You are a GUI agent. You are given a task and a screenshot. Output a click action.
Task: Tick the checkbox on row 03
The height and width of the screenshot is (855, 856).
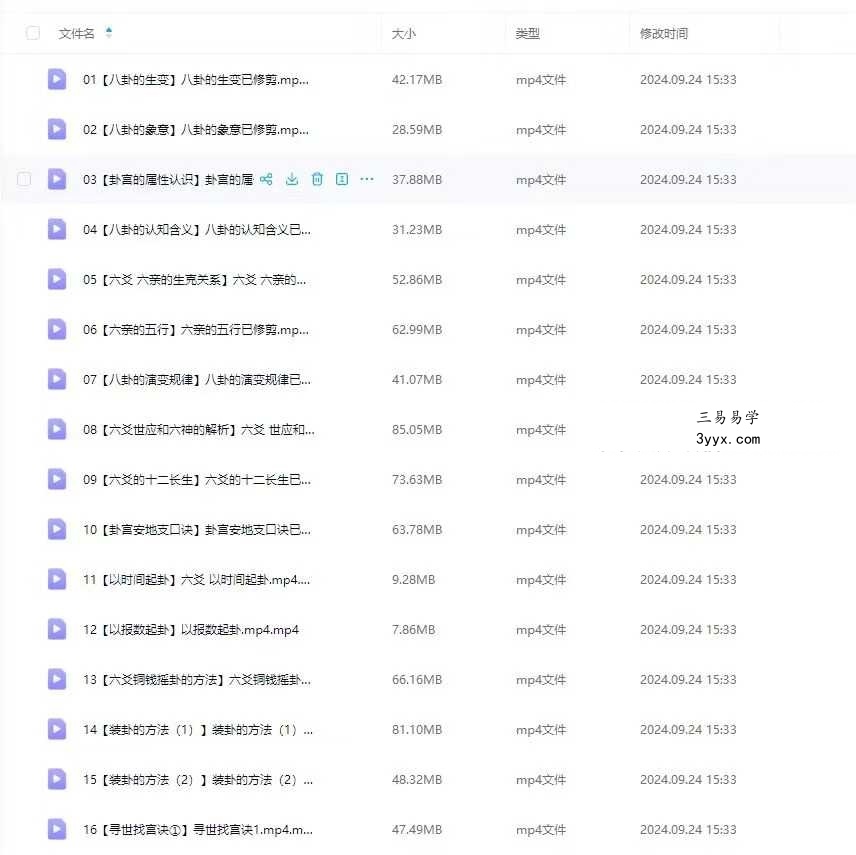tap(24, 179)
